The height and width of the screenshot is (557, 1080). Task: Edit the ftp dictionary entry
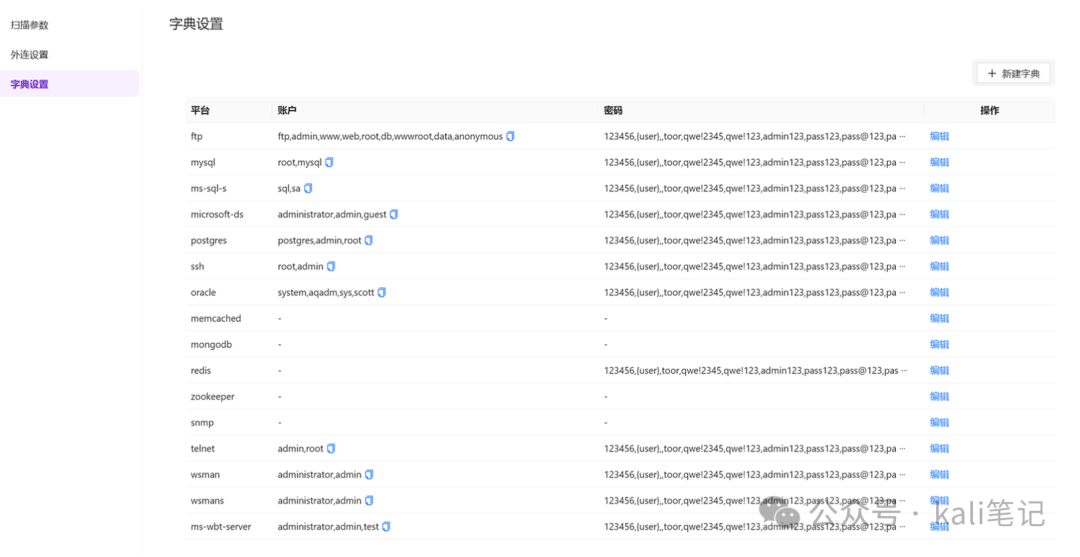[939, 136]
